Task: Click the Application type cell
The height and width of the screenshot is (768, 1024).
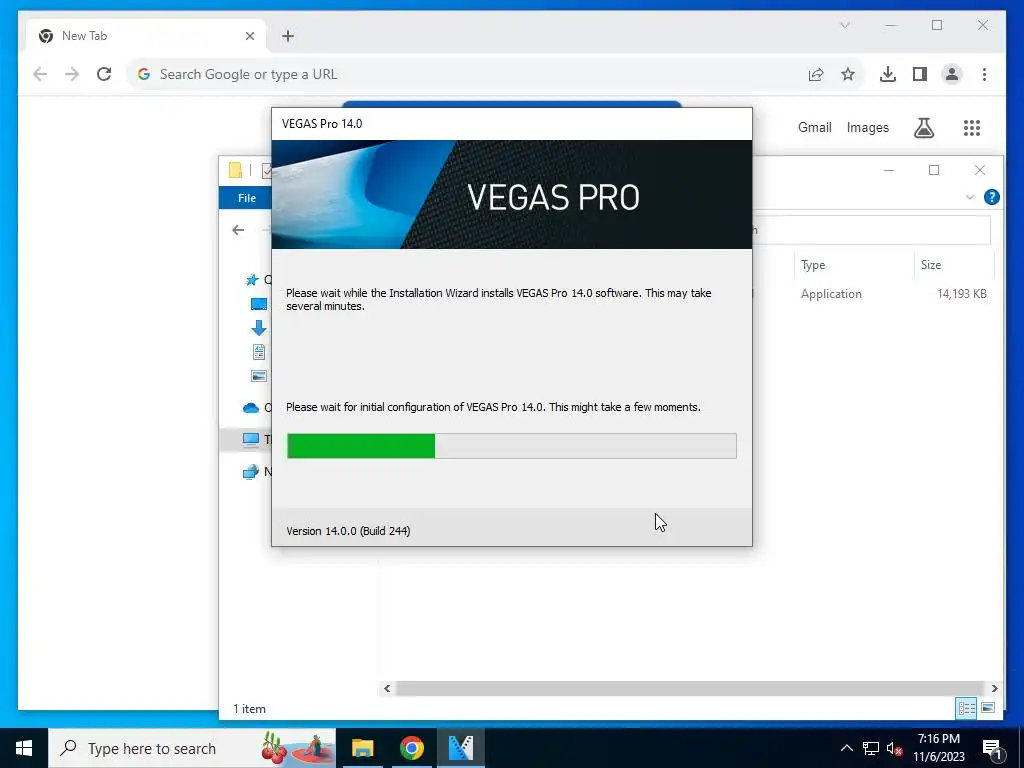Action: tap(831, 294)
